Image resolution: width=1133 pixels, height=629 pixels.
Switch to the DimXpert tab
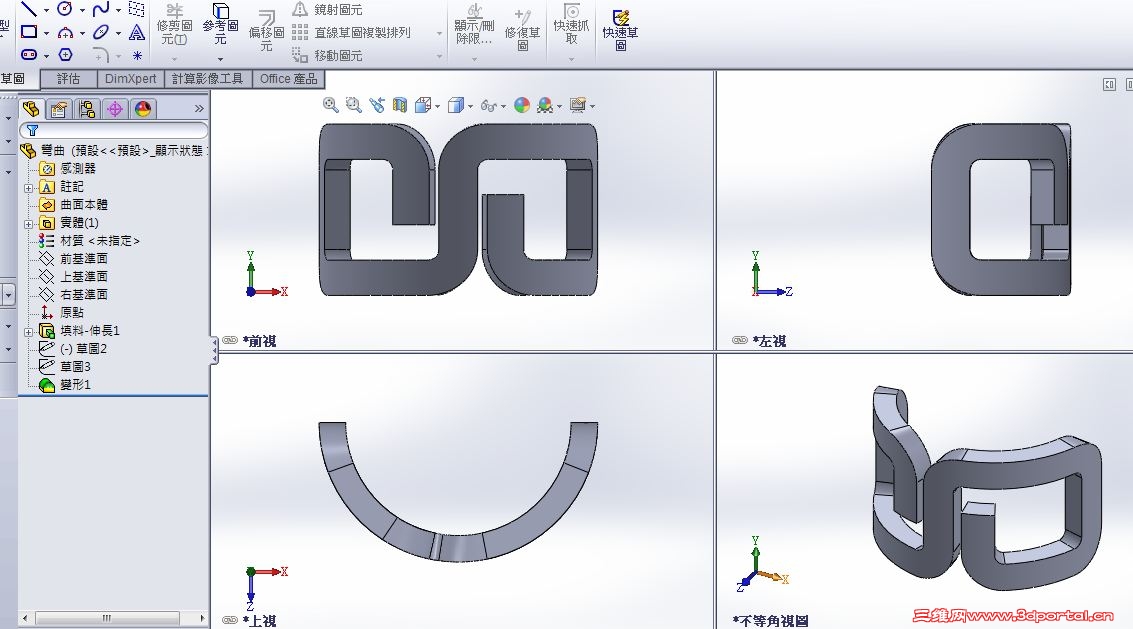click(x=131, y=79)
